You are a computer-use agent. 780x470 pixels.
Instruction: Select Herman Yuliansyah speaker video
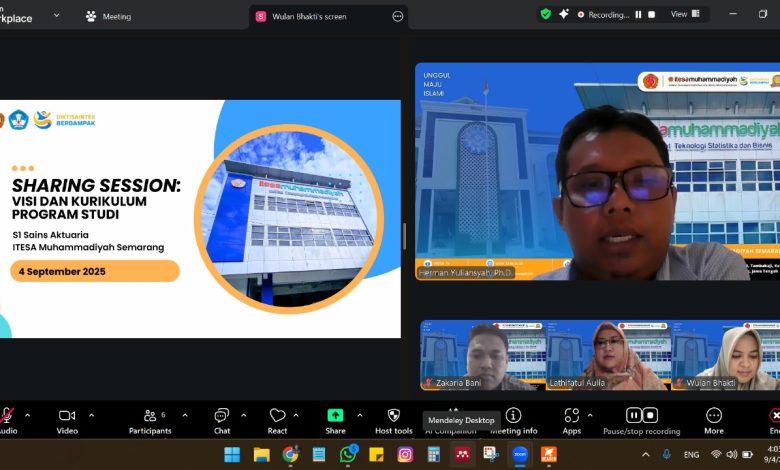597,171
